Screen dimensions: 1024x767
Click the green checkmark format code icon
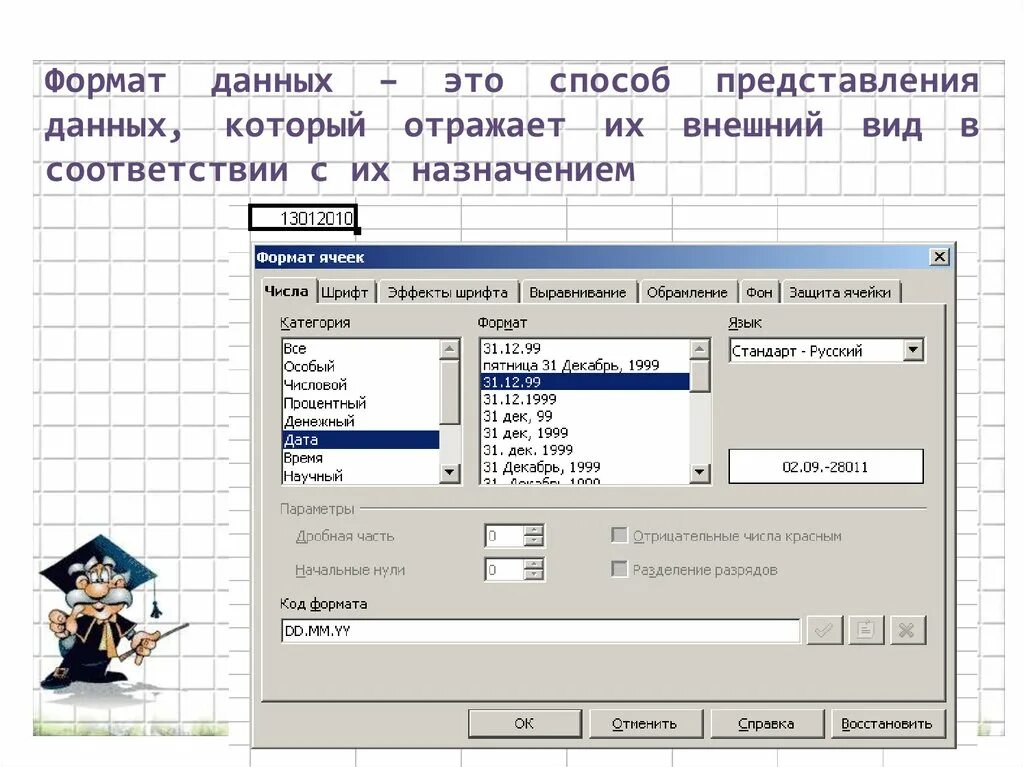coord(824,630)
